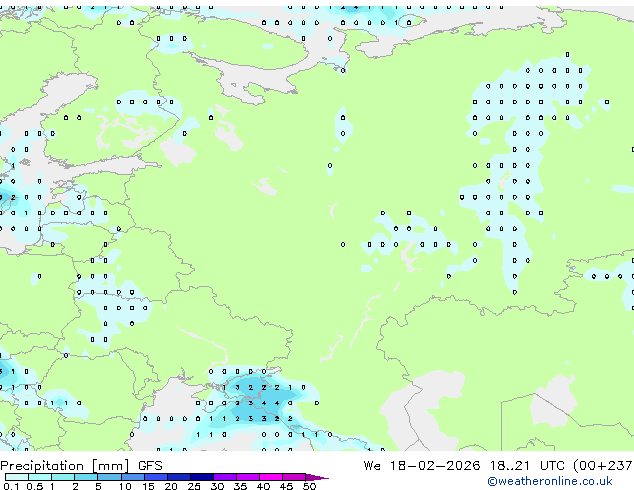This screenshot has width=634, height=490.
Task: Click the above-50 mm purple arrow tip
Action: (x=317, y=477)
